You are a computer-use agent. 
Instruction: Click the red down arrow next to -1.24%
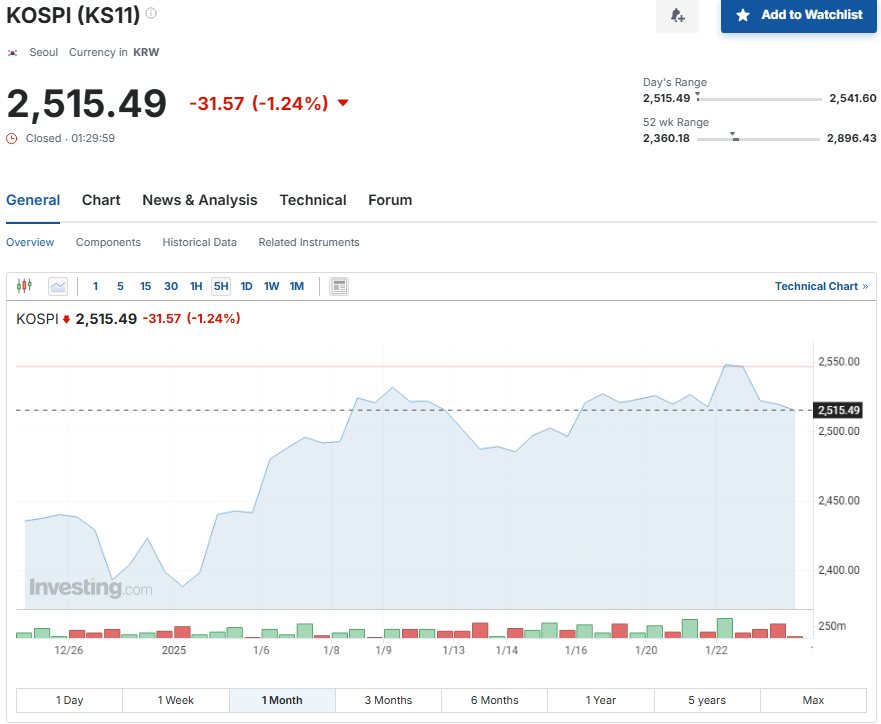pos(343,103)
